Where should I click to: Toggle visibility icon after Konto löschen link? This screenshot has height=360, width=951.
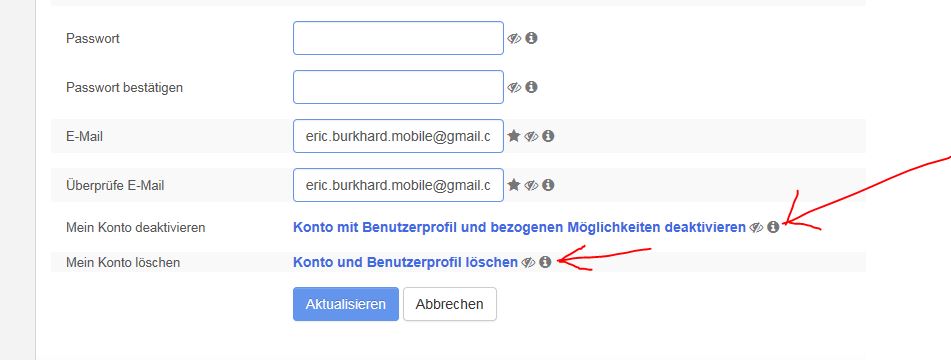528,262
